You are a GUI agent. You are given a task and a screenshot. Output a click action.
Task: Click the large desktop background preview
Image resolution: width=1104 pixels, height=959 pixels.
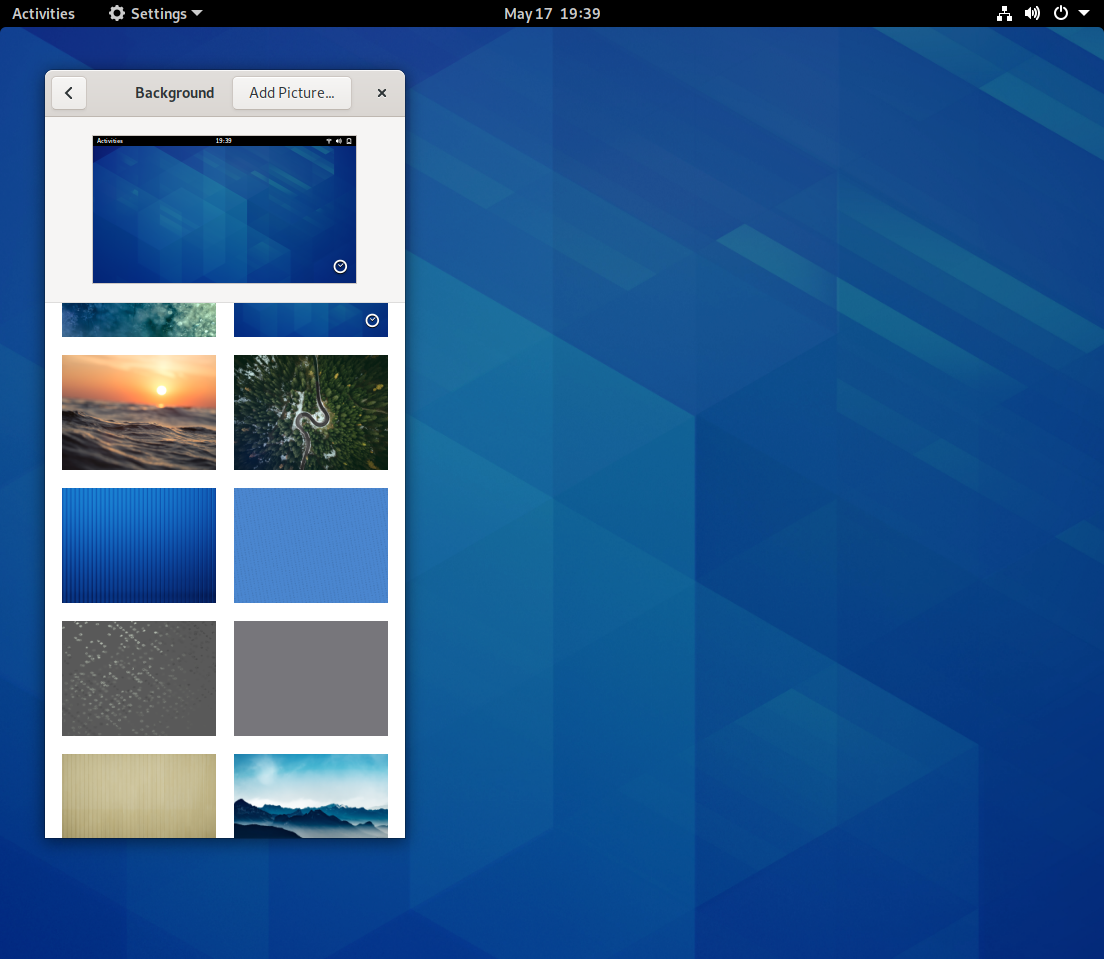223,209
